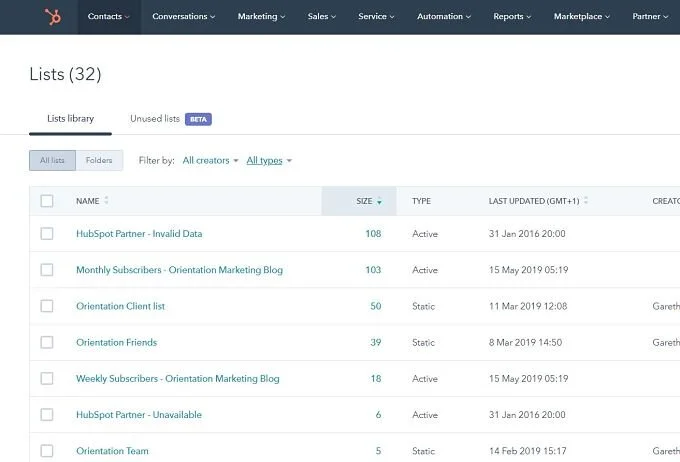Open the Contacts menu
The image size is (680, 462).
click(108, 16)
